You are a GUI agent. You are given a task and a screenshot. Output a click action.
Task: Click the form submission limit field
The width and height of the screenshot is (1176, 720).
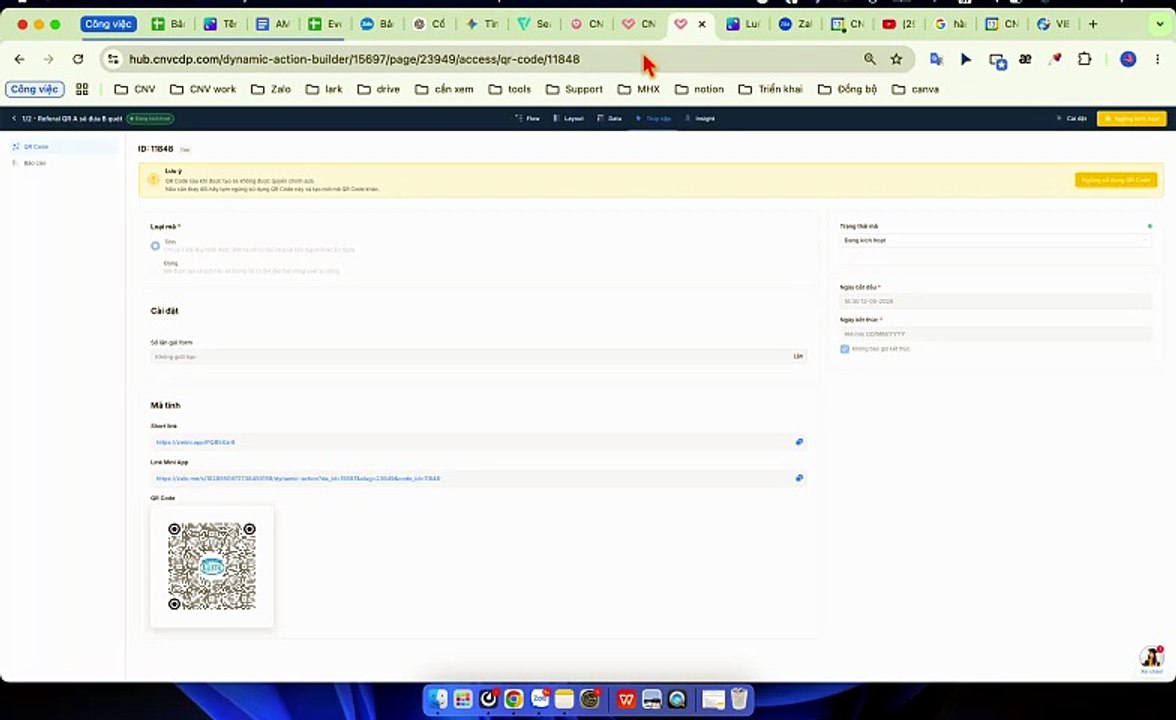[478, 356]
